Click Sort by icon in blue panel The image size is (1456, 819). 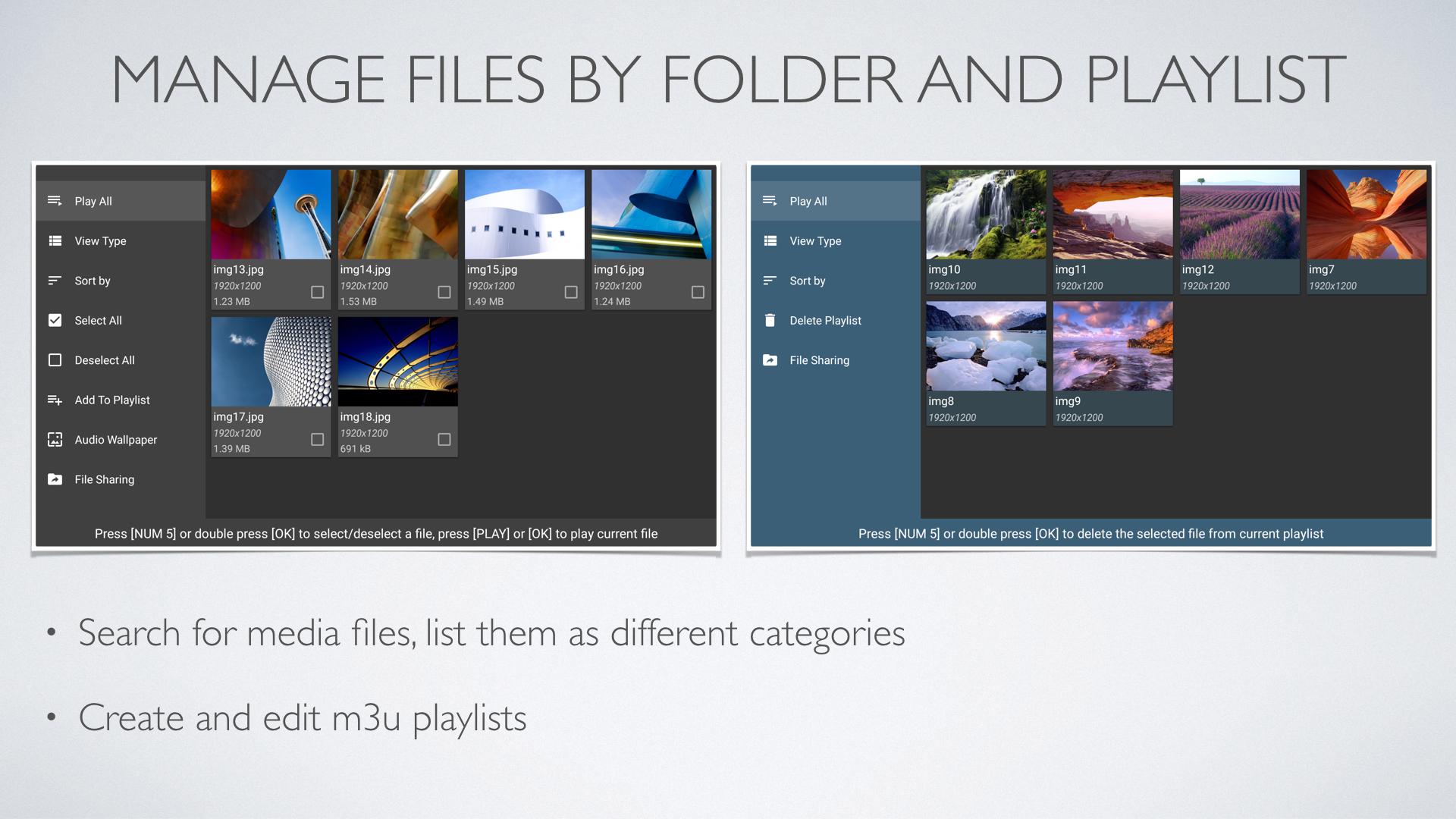click(x=770, y=281)
